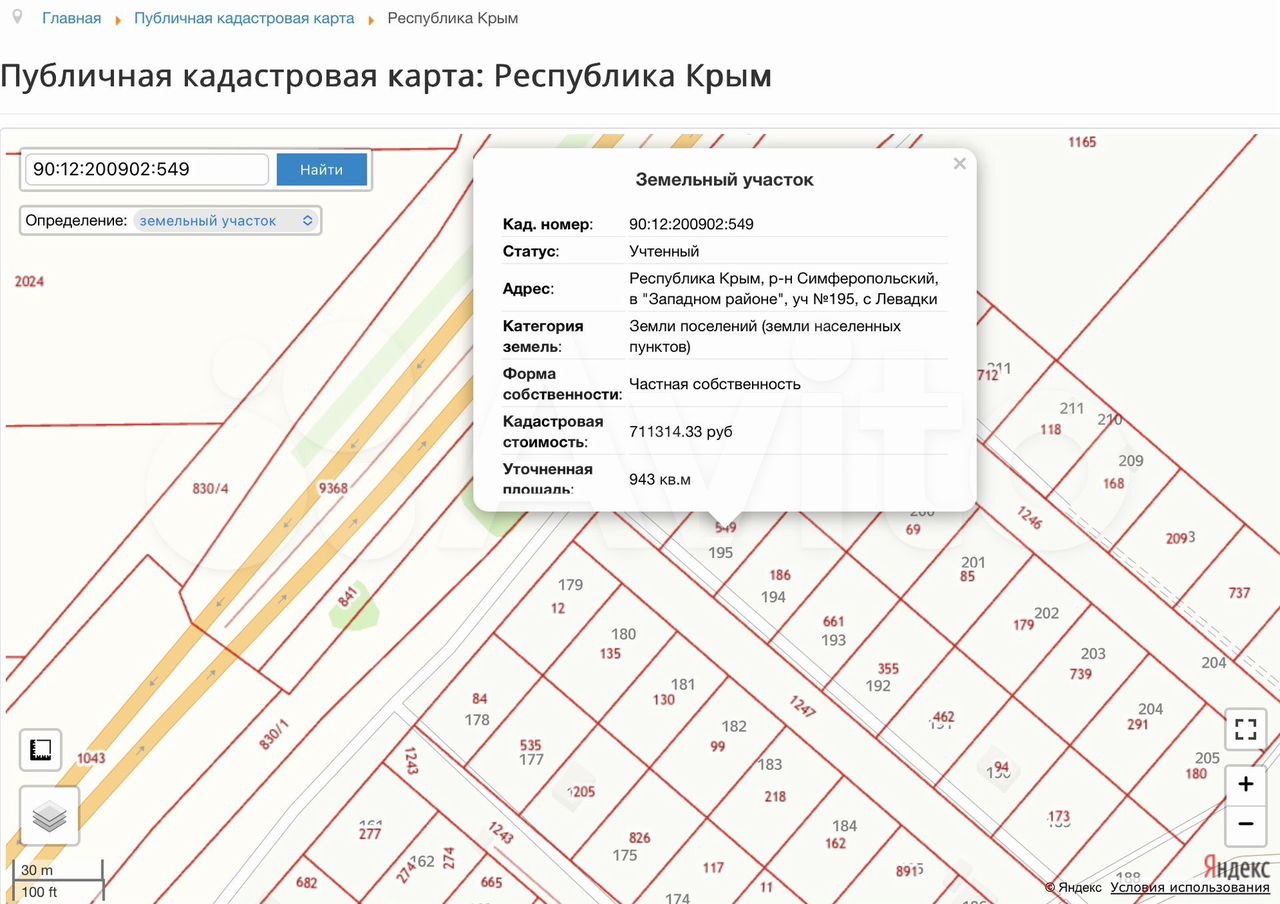Image resolution: width=1280 pixels, height=904 pixels.
Task: Click parcel 661 on the map
Action: click(x=834, y=622)
